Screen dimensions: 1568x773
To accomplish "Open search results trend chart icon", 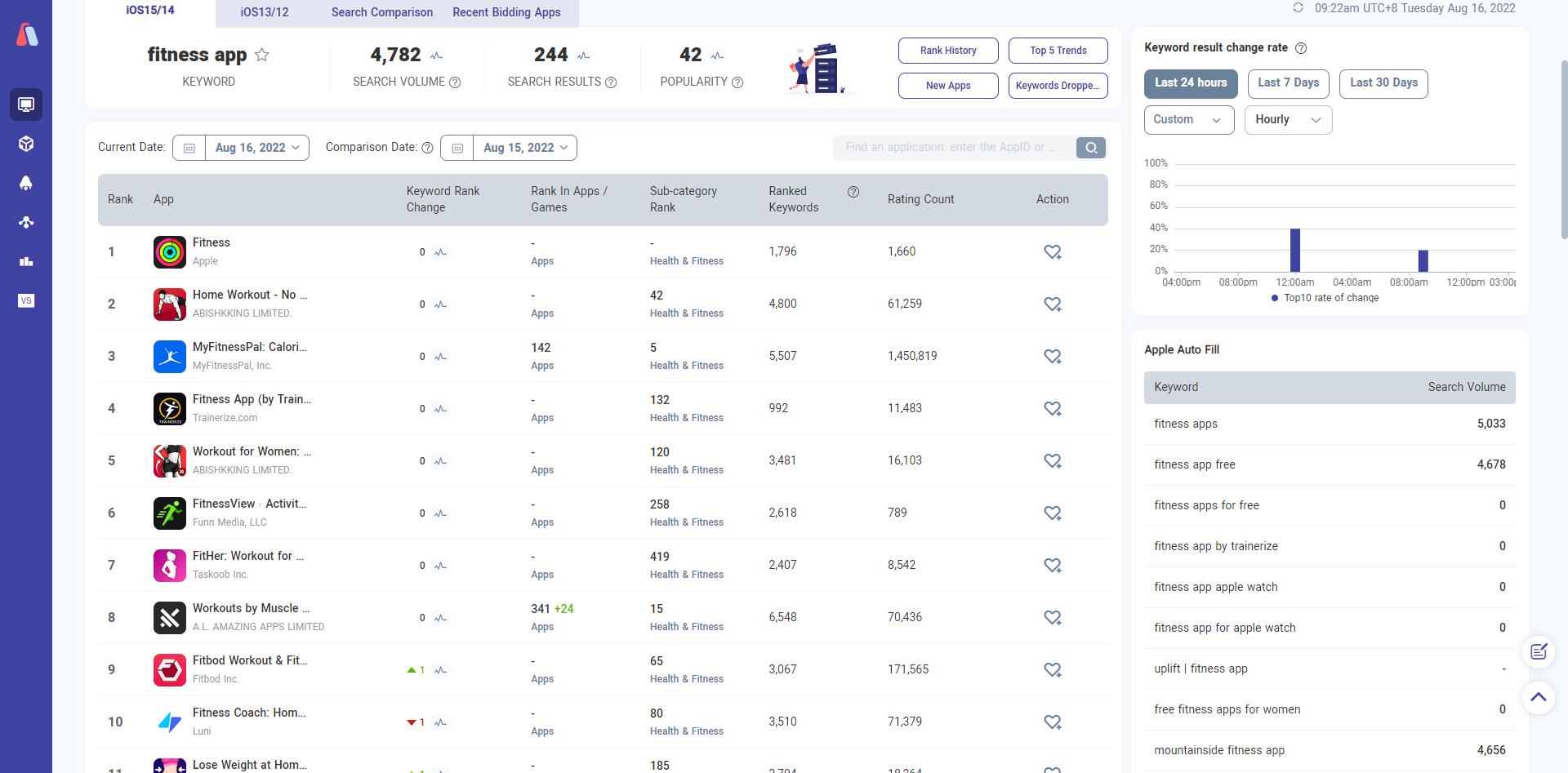I will (x=583, y=56).
